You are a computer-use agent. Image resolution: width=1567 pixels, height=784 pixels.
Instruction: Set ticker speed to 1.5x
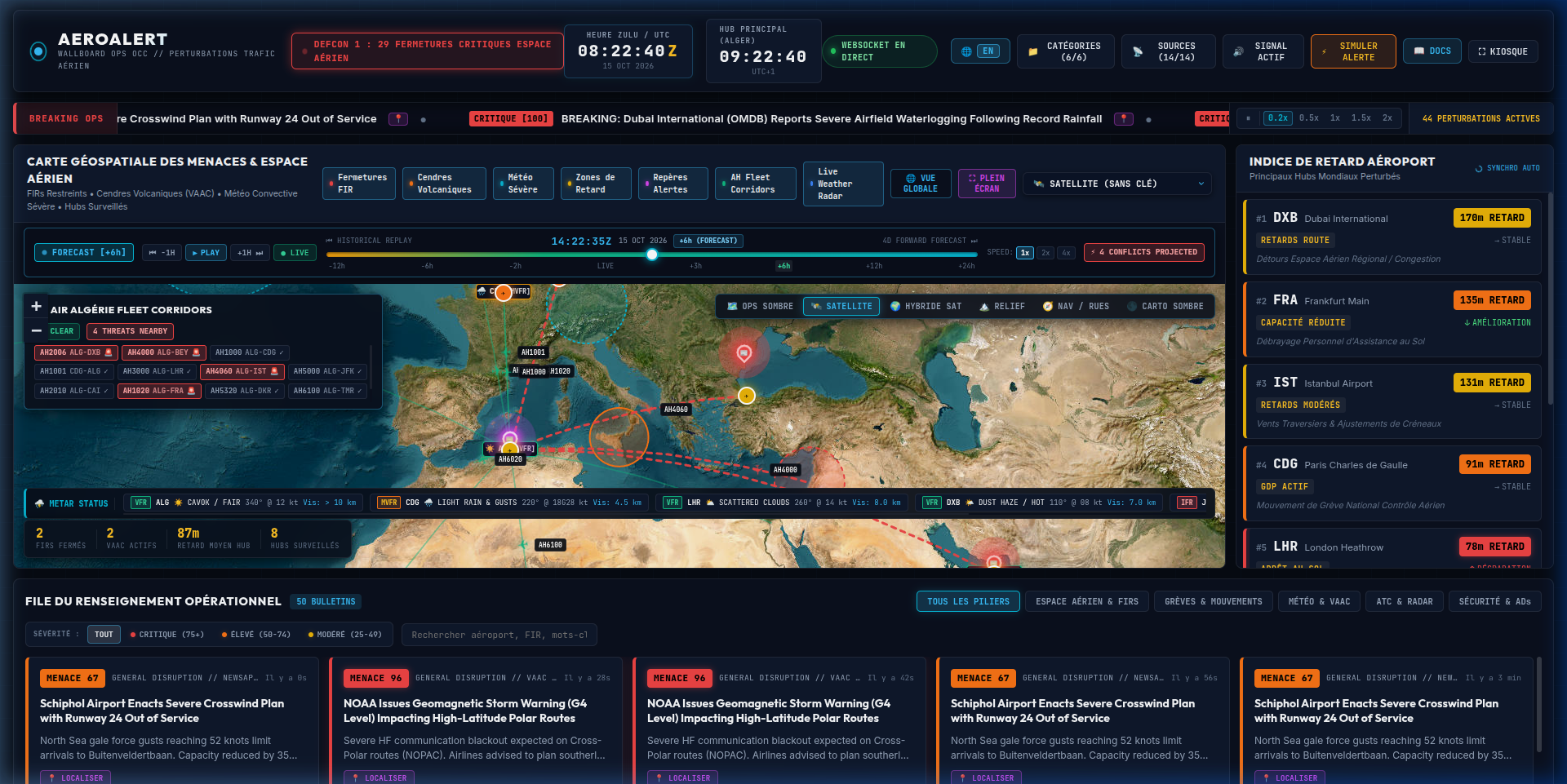point(1361,118)
